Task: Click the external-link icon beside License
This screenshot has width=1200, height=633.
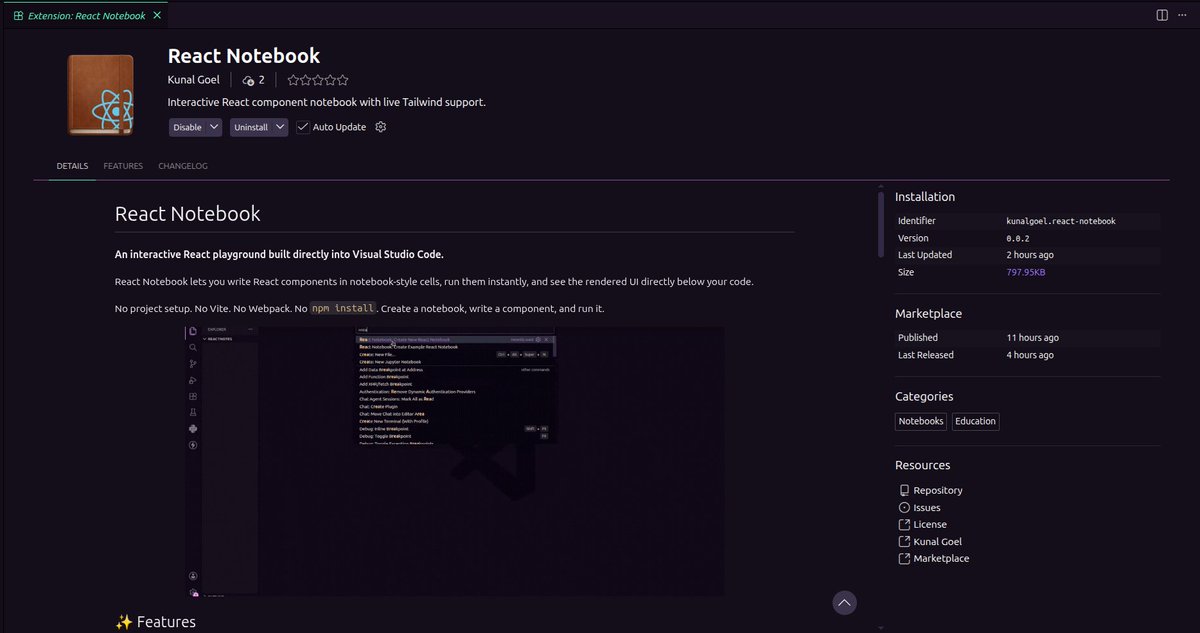Action: [x=904, y=524]
